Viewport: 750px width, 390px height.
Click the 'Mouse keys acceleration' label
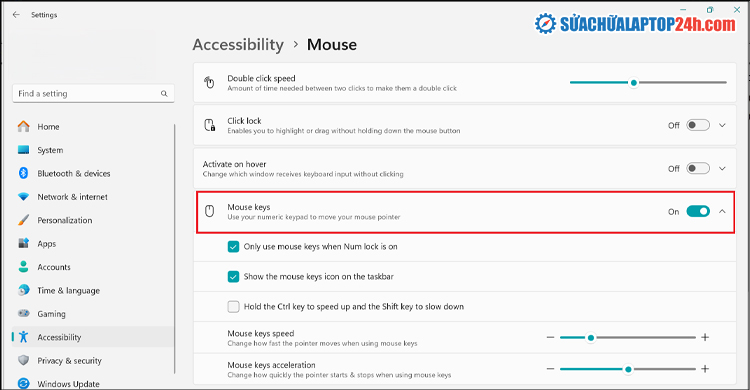(x=271, y=365)
